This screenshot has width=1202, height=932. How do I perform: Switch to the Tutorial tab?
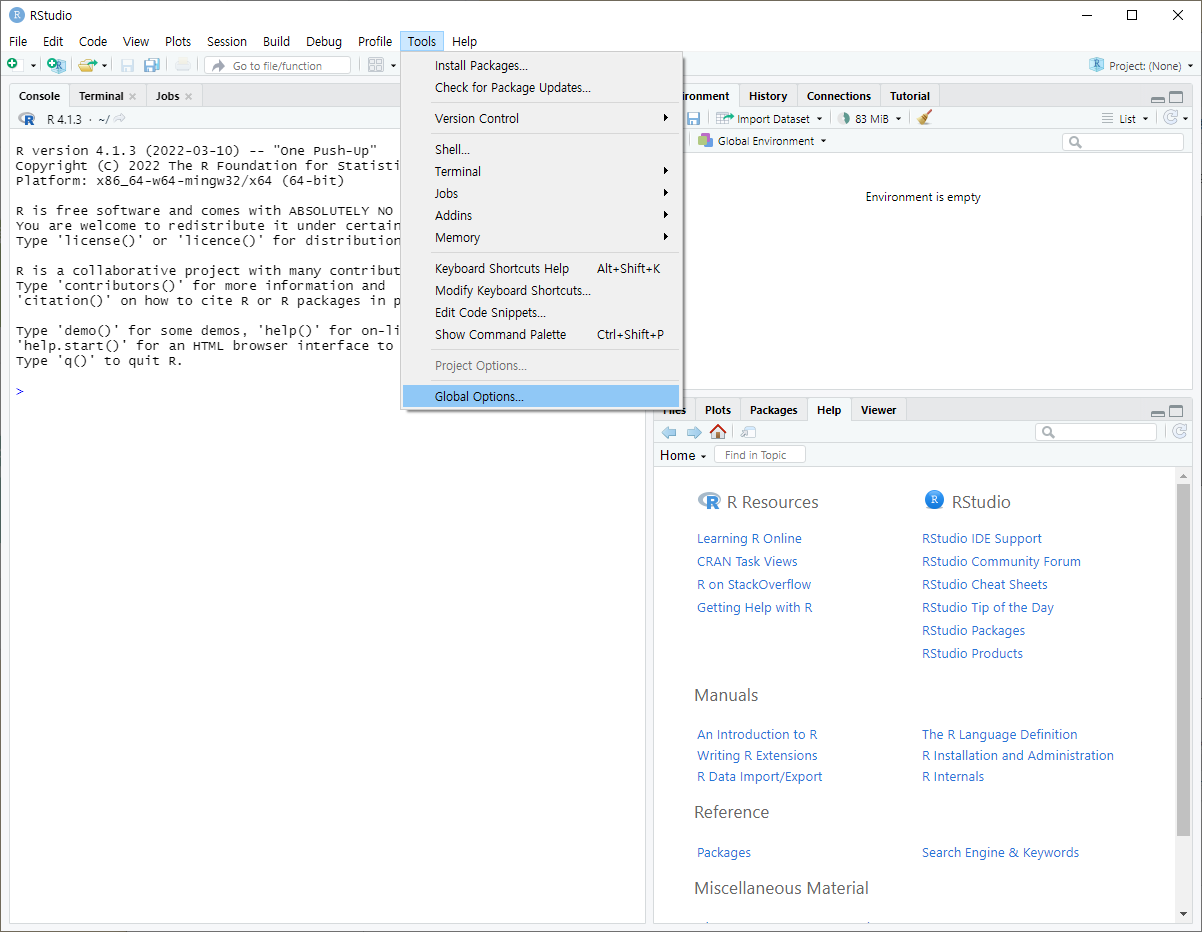pos(910,96)
